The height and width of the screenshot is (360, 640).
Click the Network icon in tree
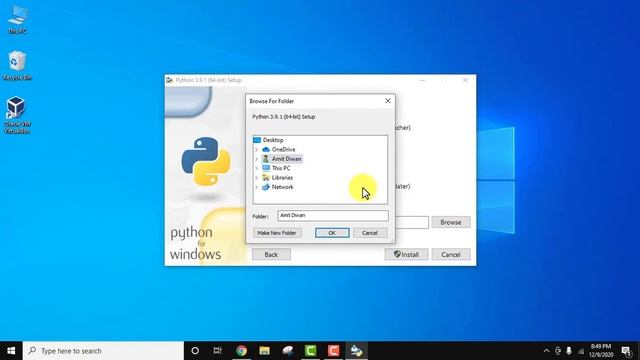(266, 187)
